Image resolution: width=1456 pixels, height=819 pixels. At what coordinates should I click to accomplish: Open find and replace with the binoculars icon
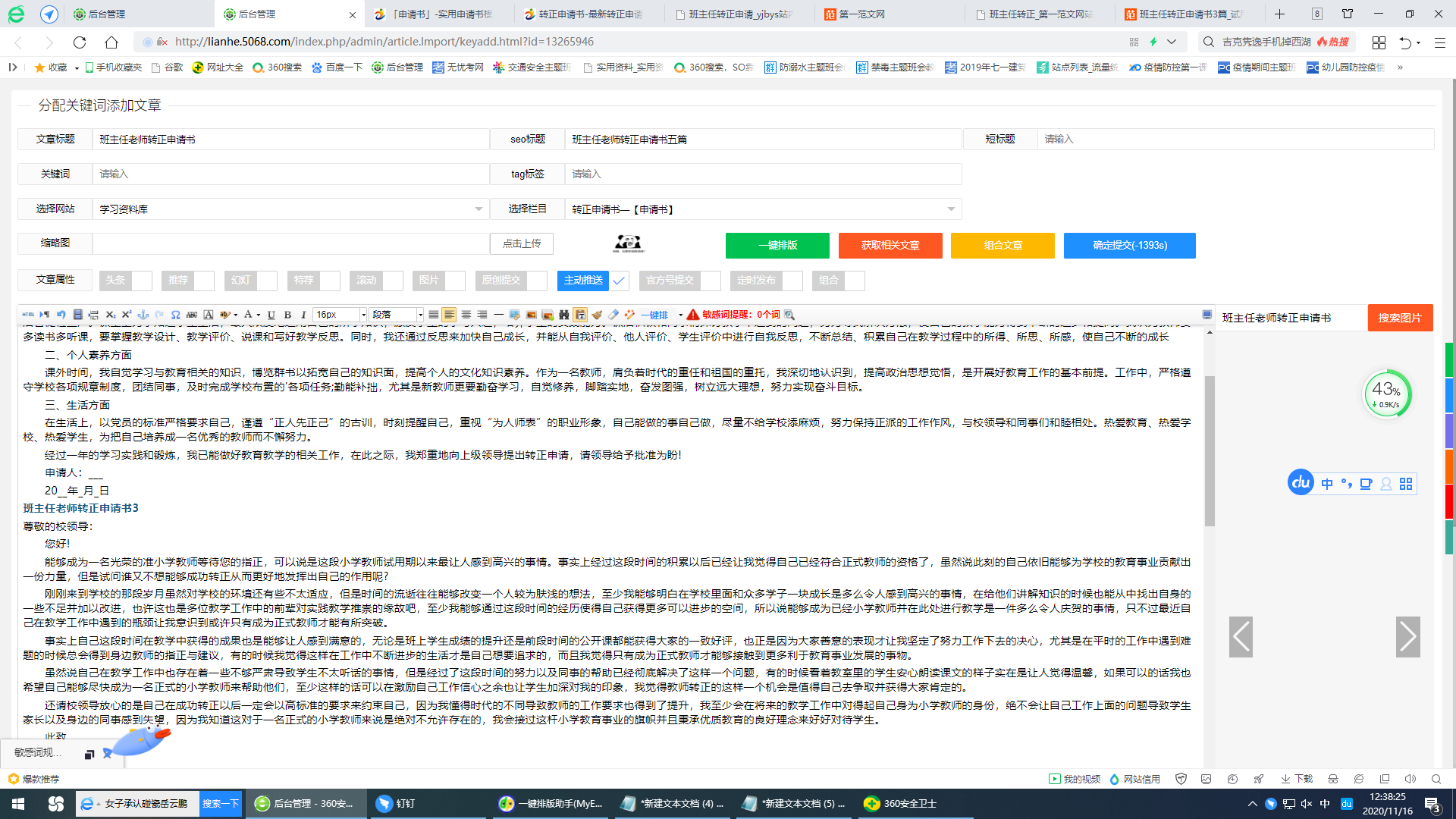563,314
